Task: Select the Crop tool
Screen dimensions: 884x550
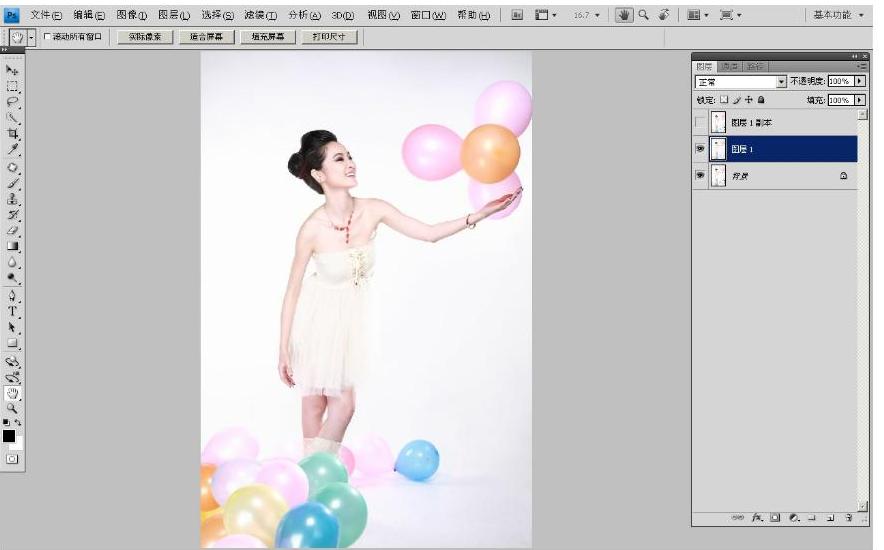Action: coord(12,134)
